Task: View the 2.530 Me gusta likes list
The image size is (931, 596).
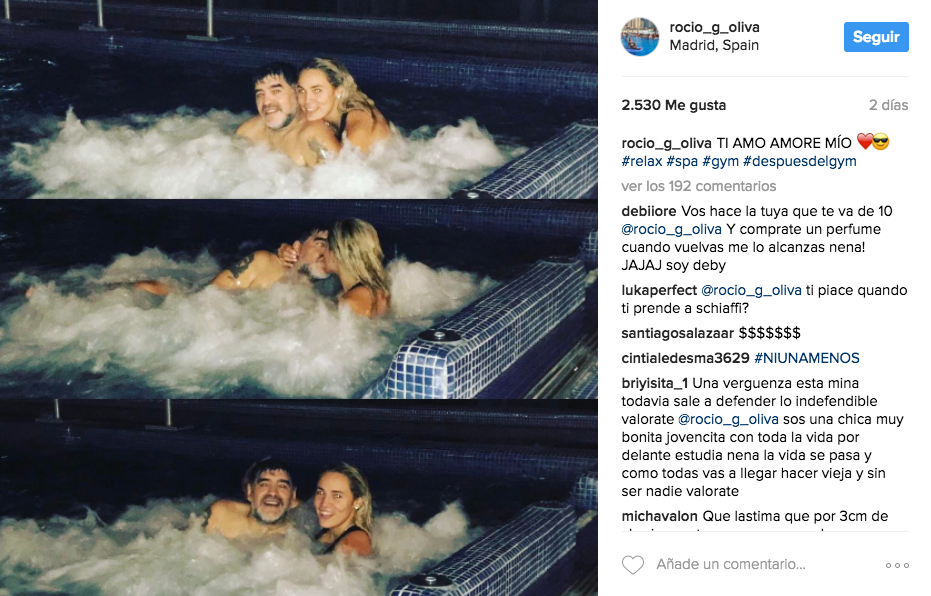Action: click(x=673, y=105)
